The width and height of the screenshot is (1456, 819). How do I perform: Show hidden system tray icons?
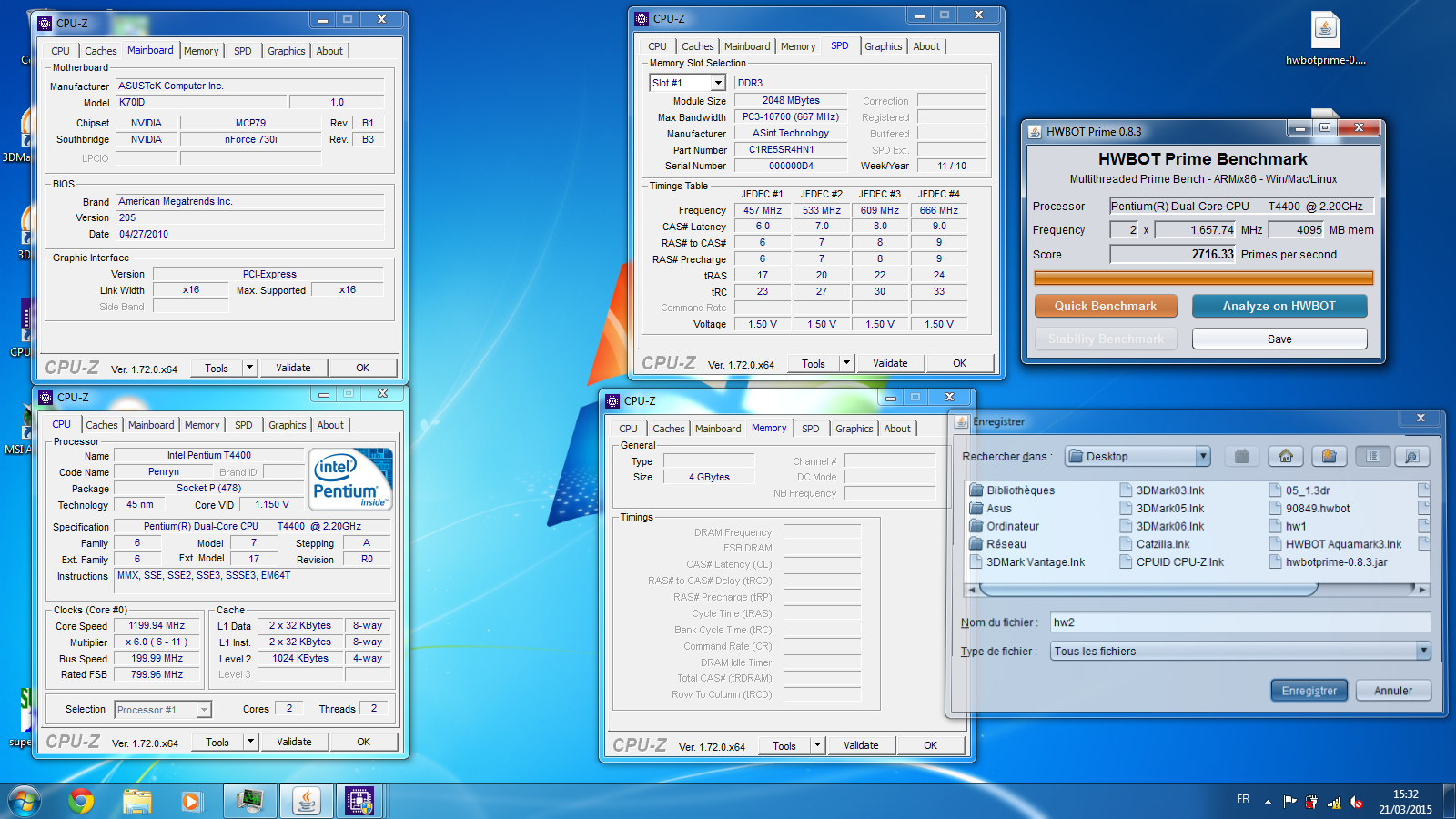1268,802
